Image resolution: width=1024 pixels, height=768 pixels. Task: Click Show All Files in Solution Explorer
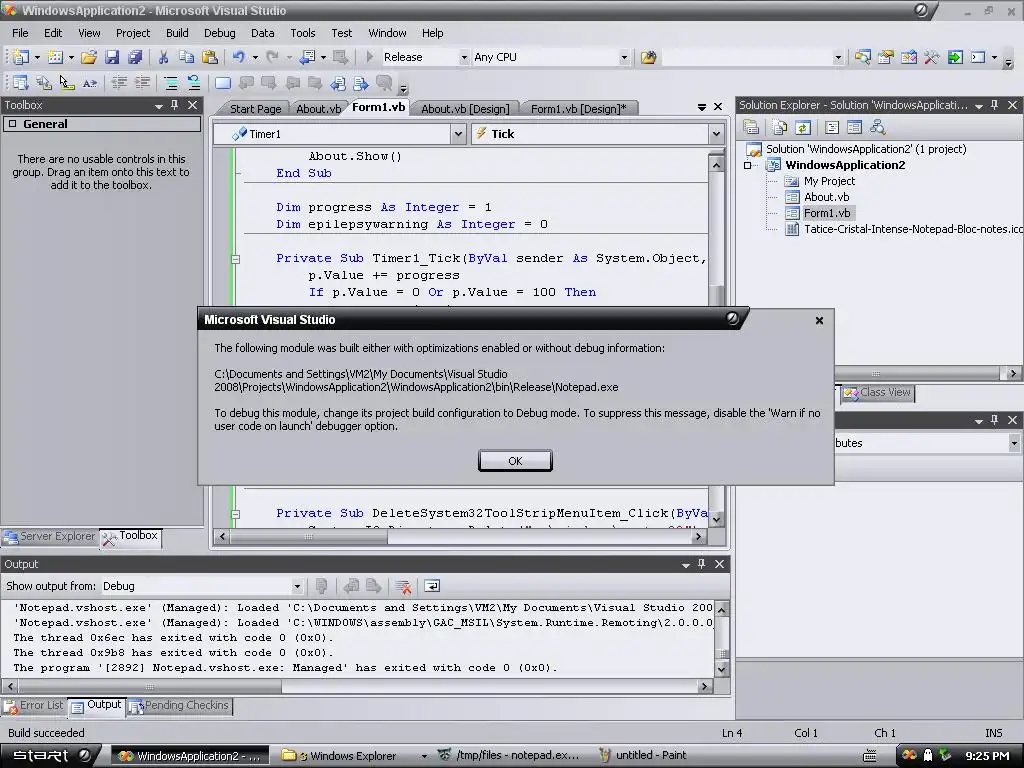tap(780, 127)
